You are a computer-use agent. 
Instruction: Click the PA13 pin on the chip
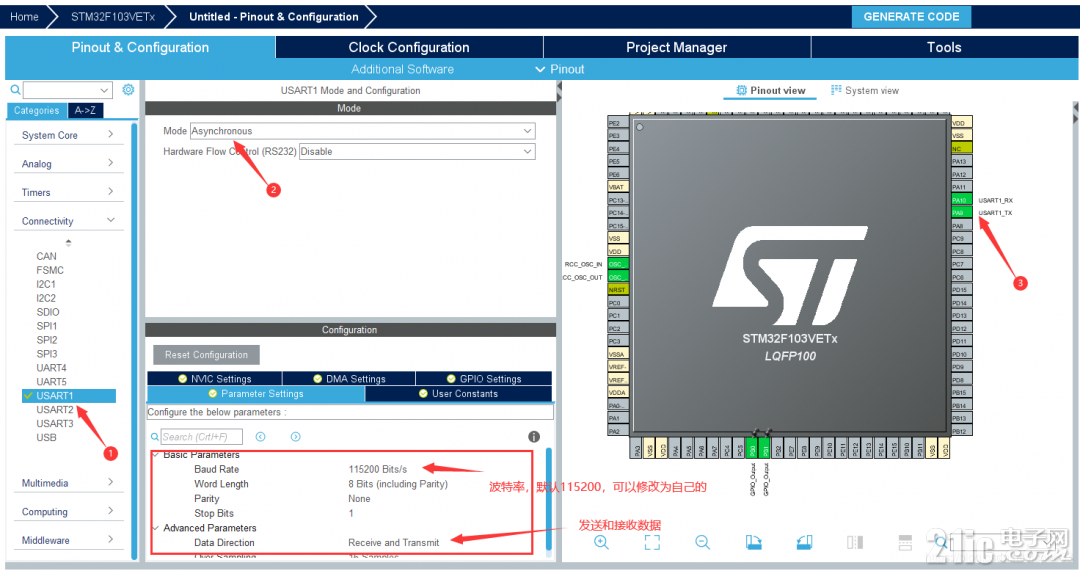[x=962, y=161]
